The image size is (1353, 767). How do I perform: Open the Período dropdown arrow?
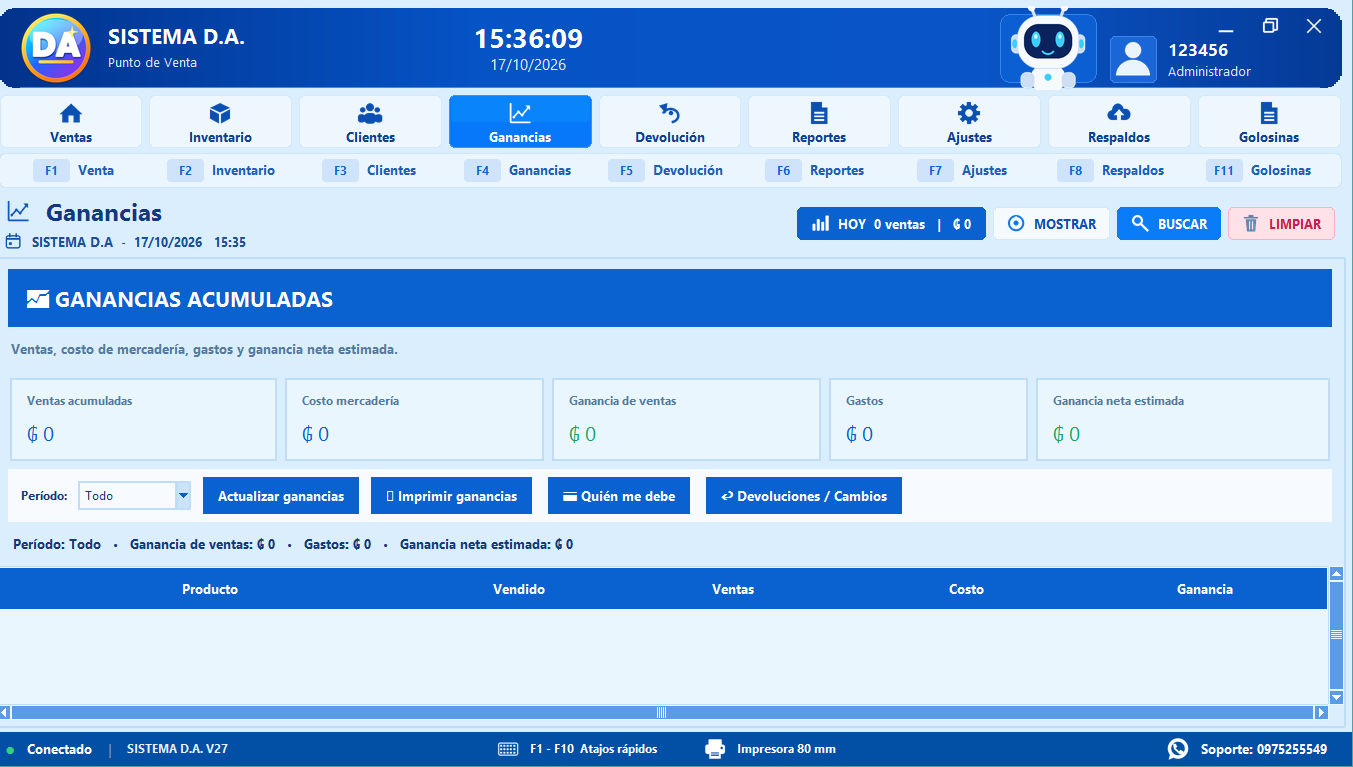(x=183, y=495)
